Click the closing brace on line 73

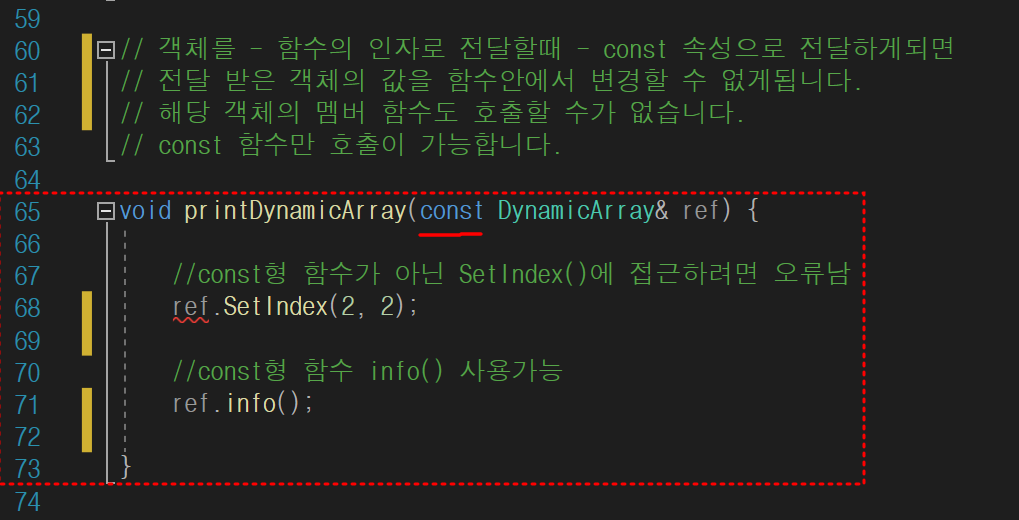[x=126, y=467]
